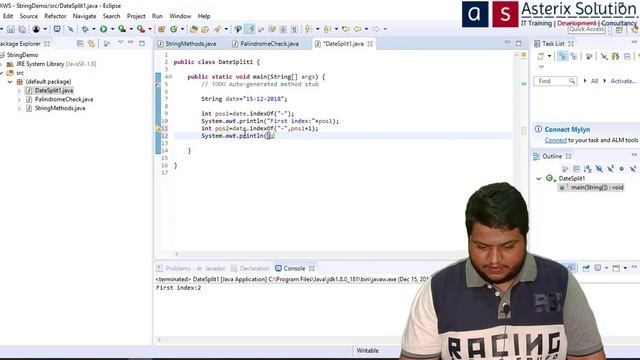Click Collapse All in Package Explorer
Screen dimensions: 640x360
click(x=80, y=44)
